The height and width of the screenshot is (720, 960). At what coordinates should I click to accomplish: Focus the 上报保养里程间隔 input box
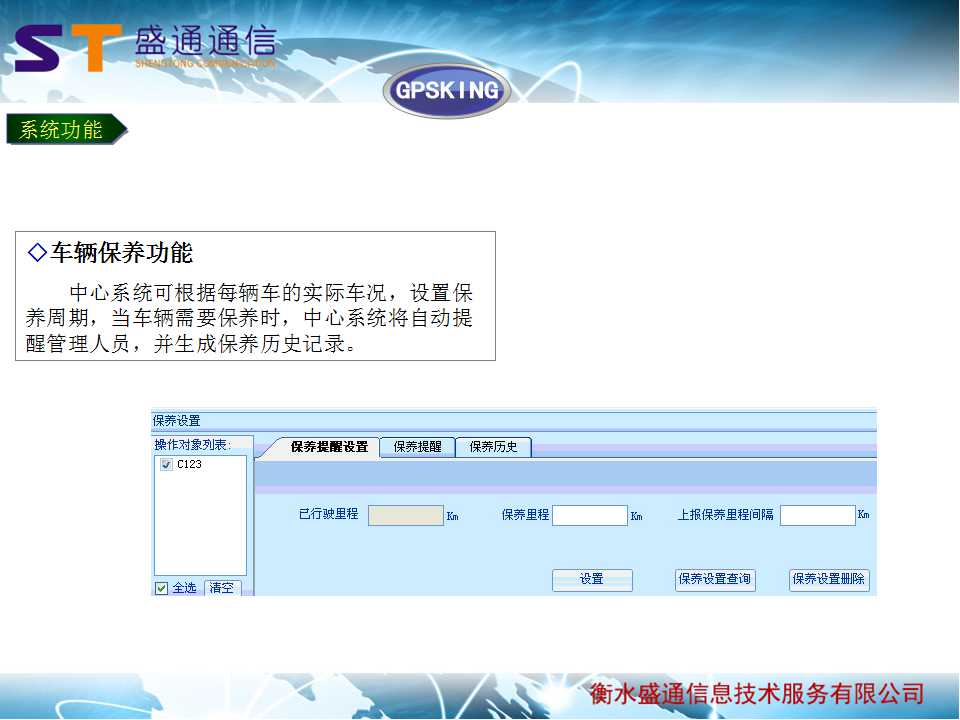click(817, 515)
